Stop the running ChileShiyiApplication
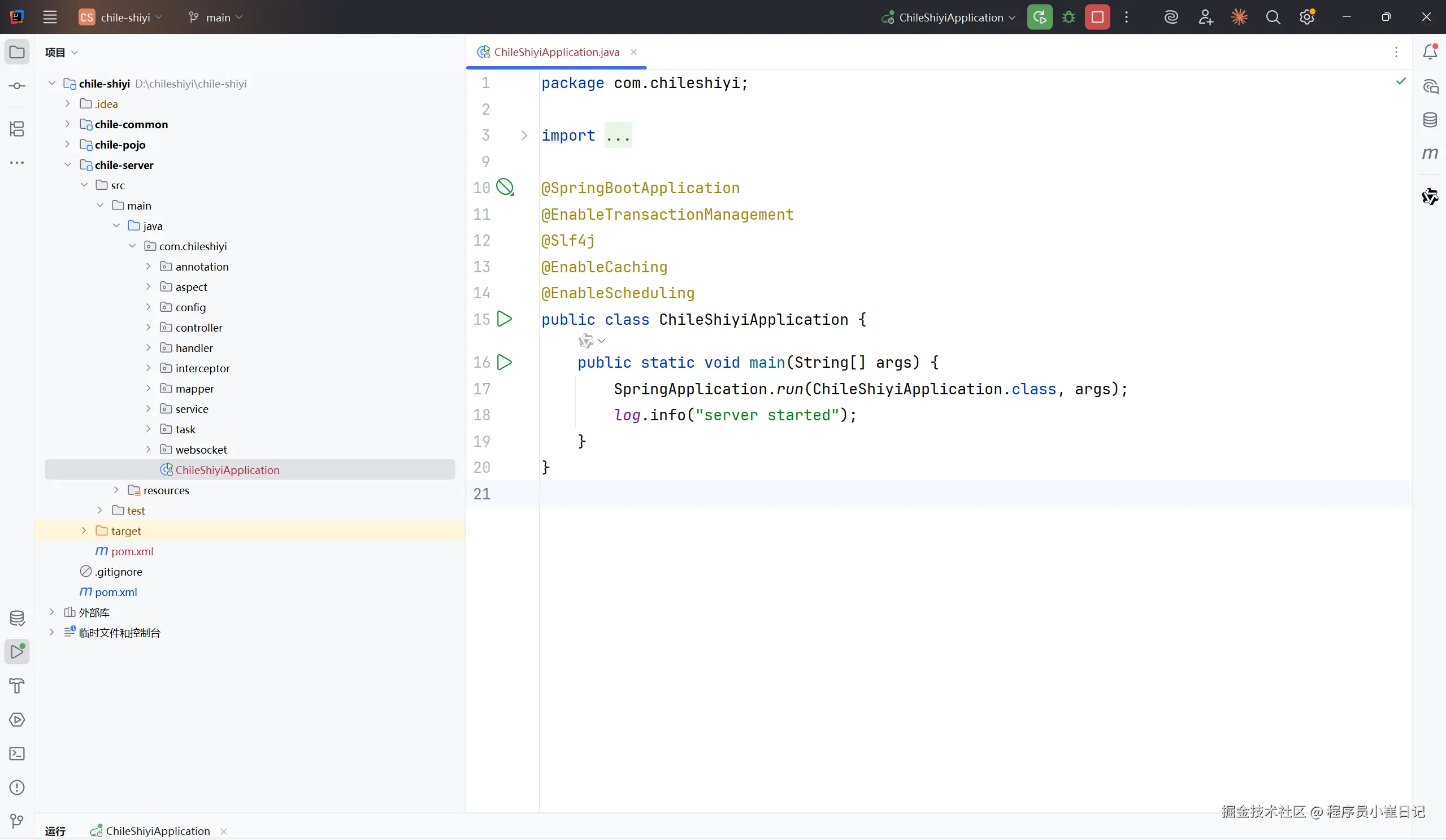This screenshot has width=1446, height=840. pos(1097,17)
